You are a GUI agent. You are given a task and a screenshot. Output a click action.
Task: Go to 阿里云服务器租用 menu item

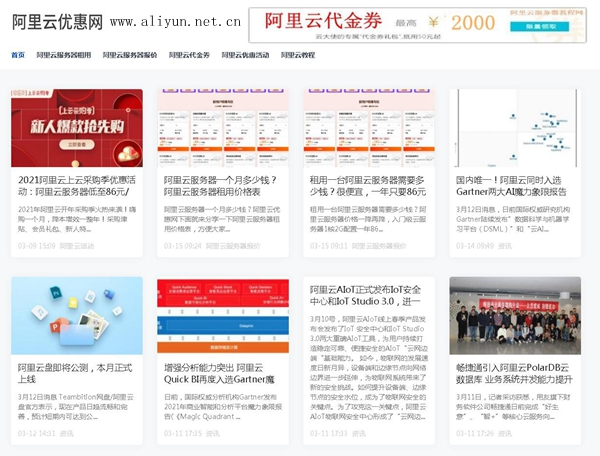64,55
